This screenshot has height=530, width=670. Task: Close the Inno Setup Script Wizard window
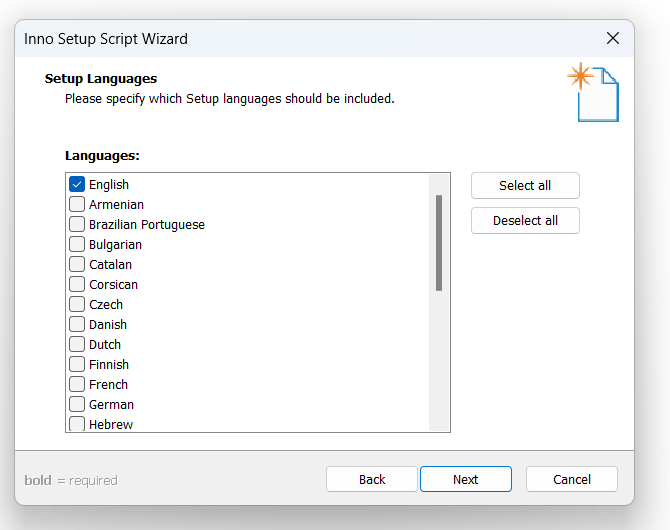(613, 38)
